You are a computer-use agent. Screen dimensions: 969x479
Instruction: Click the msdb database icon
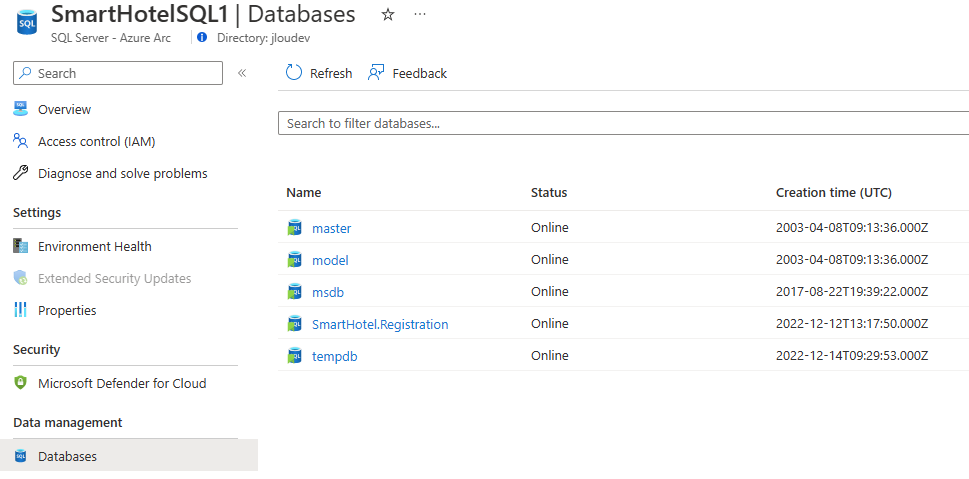[x=295, y=292]
